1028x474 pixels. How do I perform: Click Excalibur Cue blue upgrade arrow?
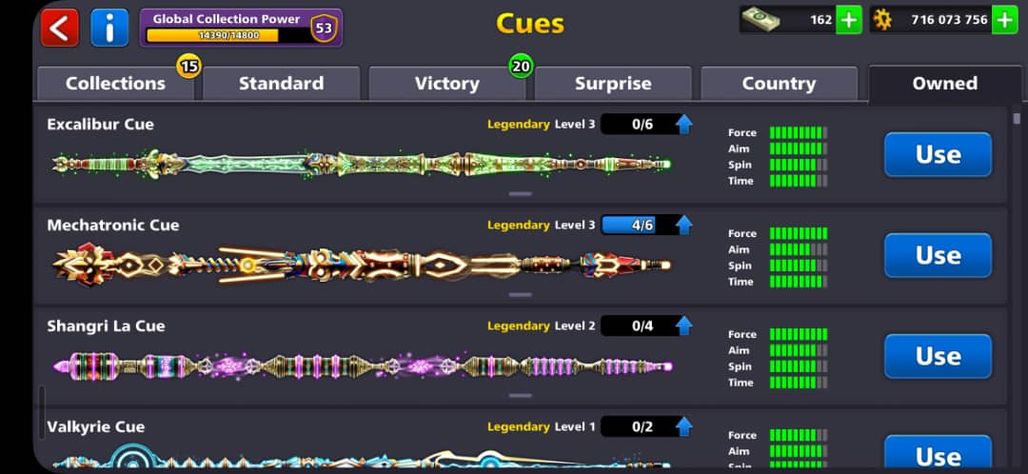(x=684, y=124)
